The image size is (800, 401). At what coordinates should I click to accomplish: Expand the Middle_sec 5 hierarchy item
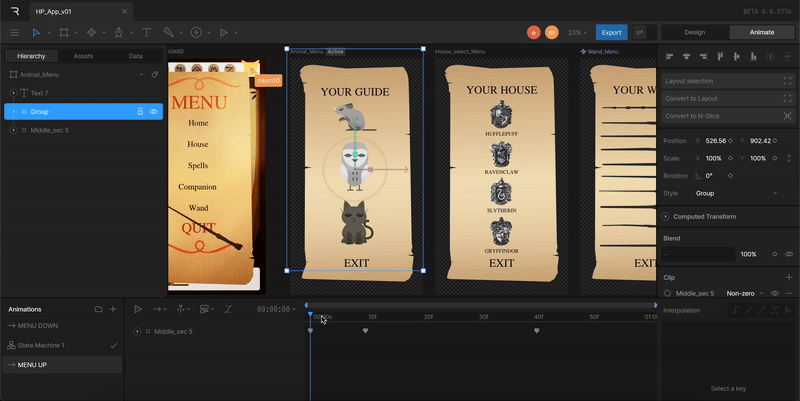point(13,130)
